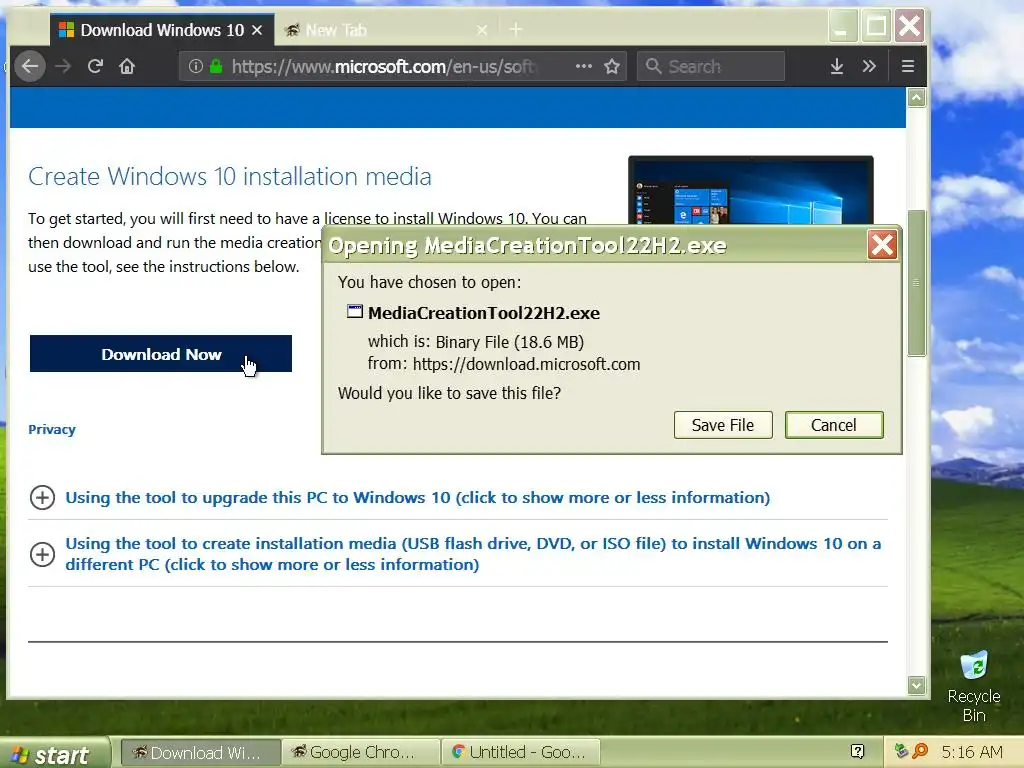Bookmark this page with the star
1024x768 pixels.
(612, 66)
